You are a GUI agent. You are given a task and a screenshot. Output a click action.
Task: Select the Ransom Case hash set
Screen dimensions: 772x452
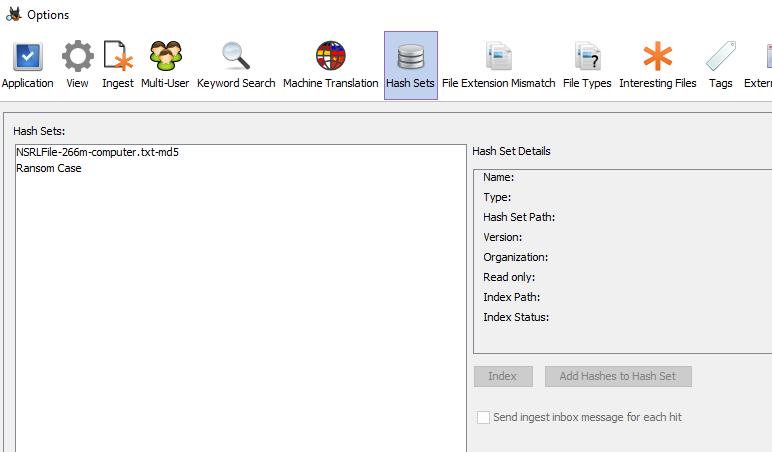49,169
